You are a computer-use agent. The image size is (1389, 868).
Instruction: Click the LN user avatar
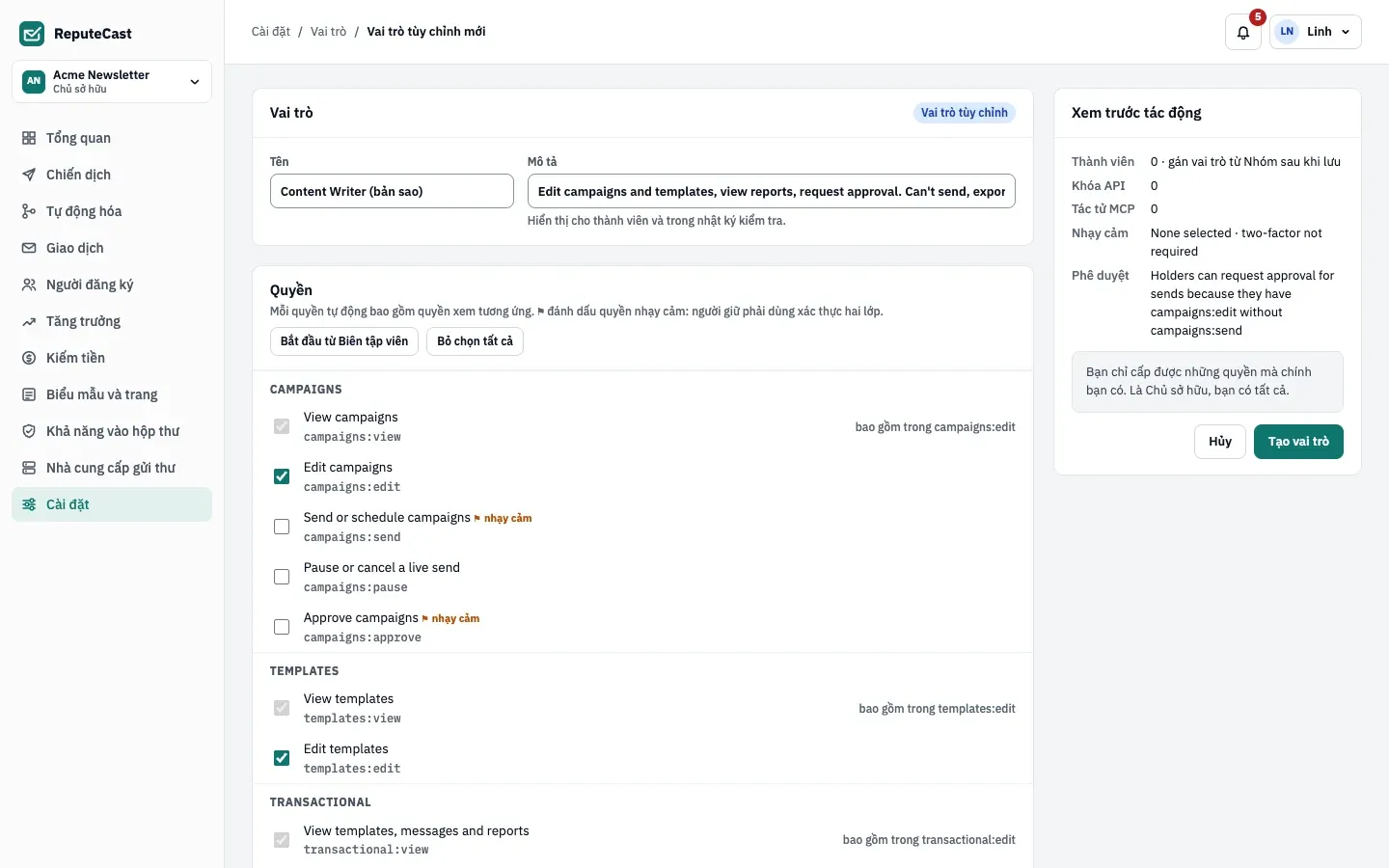coord(1287,32)
